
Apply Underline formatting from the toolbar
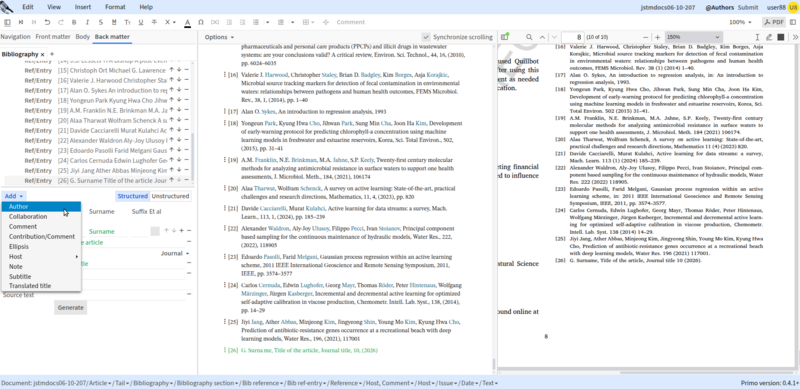(140, 22)
